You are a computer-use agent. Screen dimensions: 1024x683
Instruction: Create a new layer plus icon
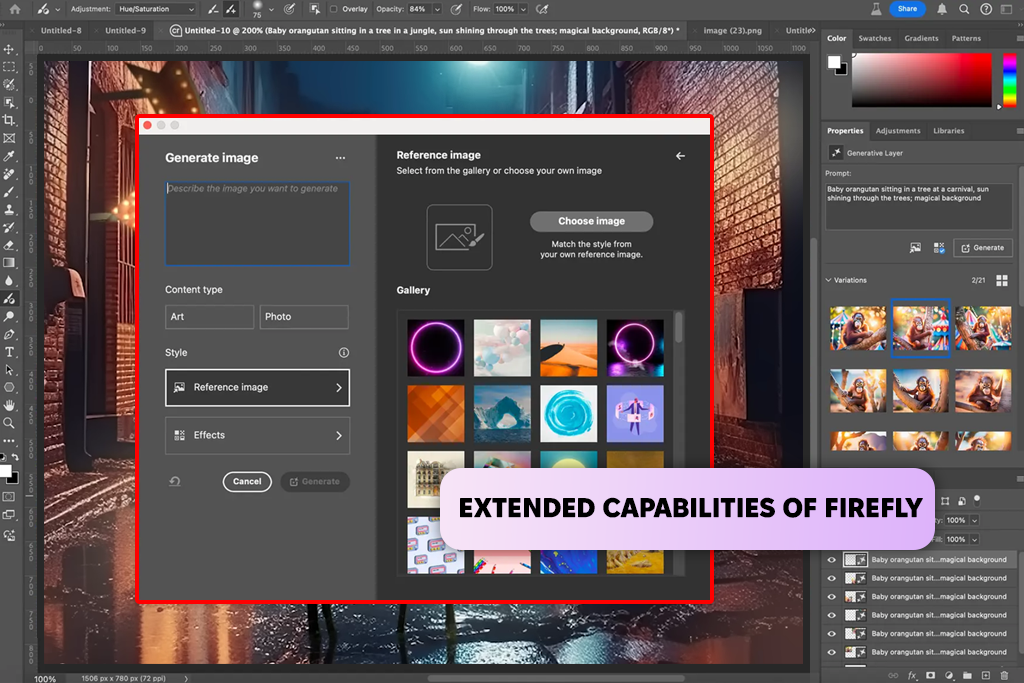[x=985, y=676]
